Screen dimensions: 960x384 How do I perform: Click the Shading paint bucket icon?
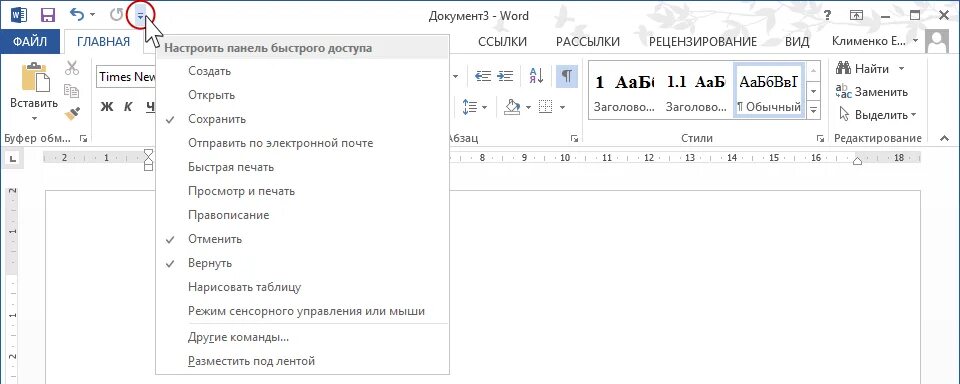512,107
